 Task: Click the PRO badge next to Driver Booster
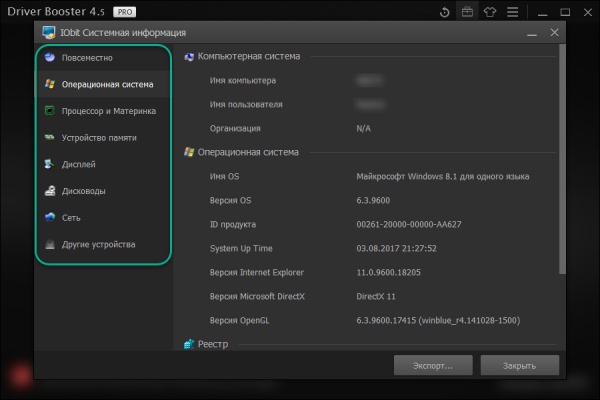click(x=125, y=12)
